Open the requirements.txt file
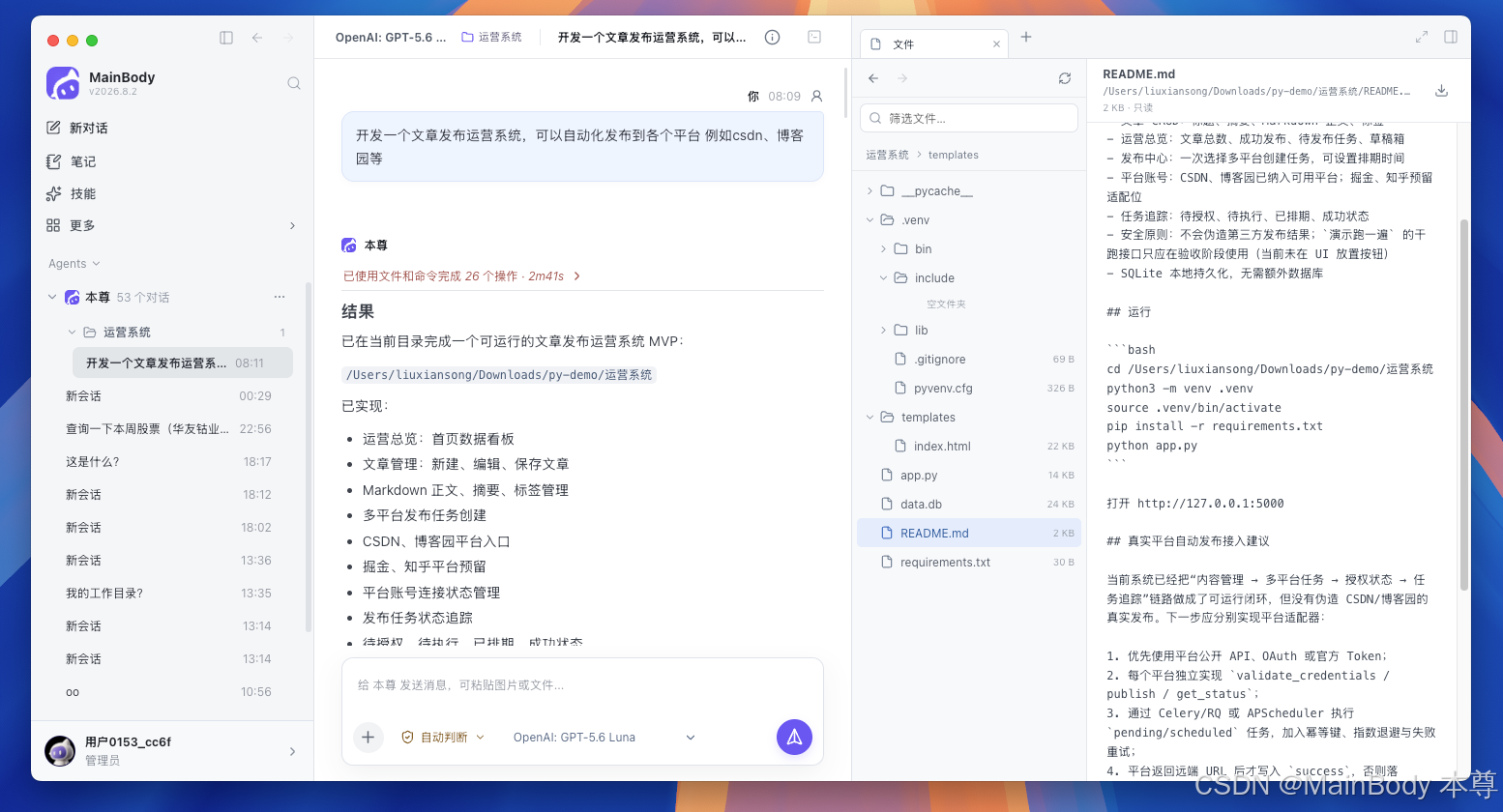Screen dimensions: 1503x812 [x=968, y=563]
